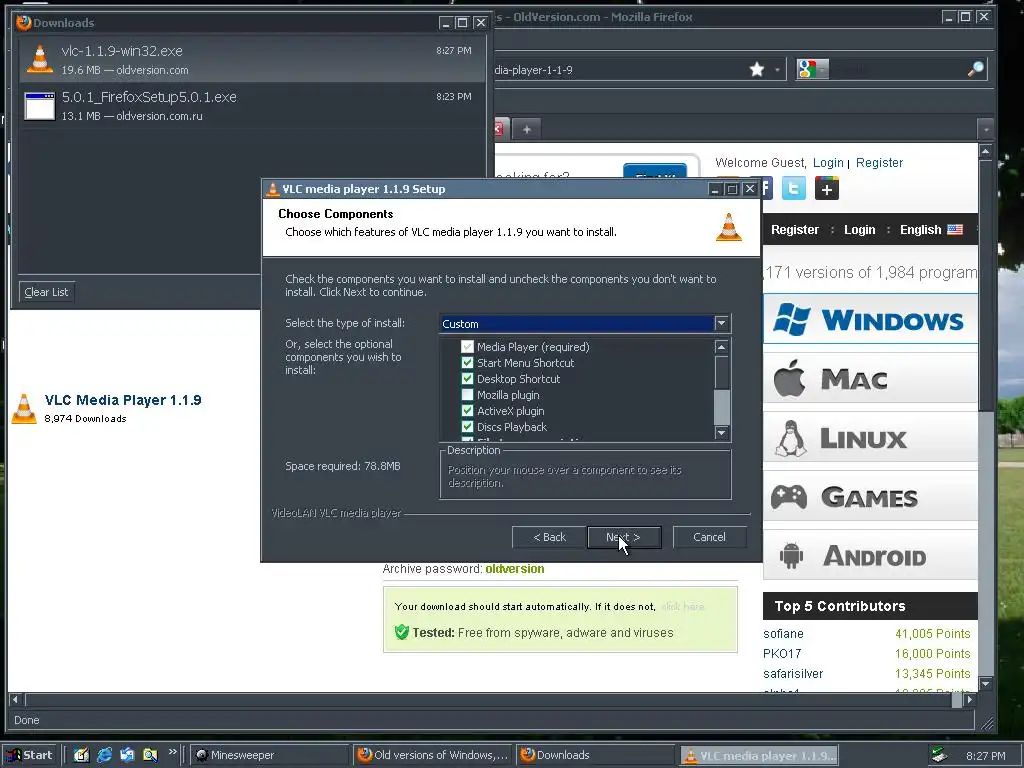Open the bookmark star dropdown arrow in Firefox
Viewport: 1024px width, 768px height.
point(776,69)
